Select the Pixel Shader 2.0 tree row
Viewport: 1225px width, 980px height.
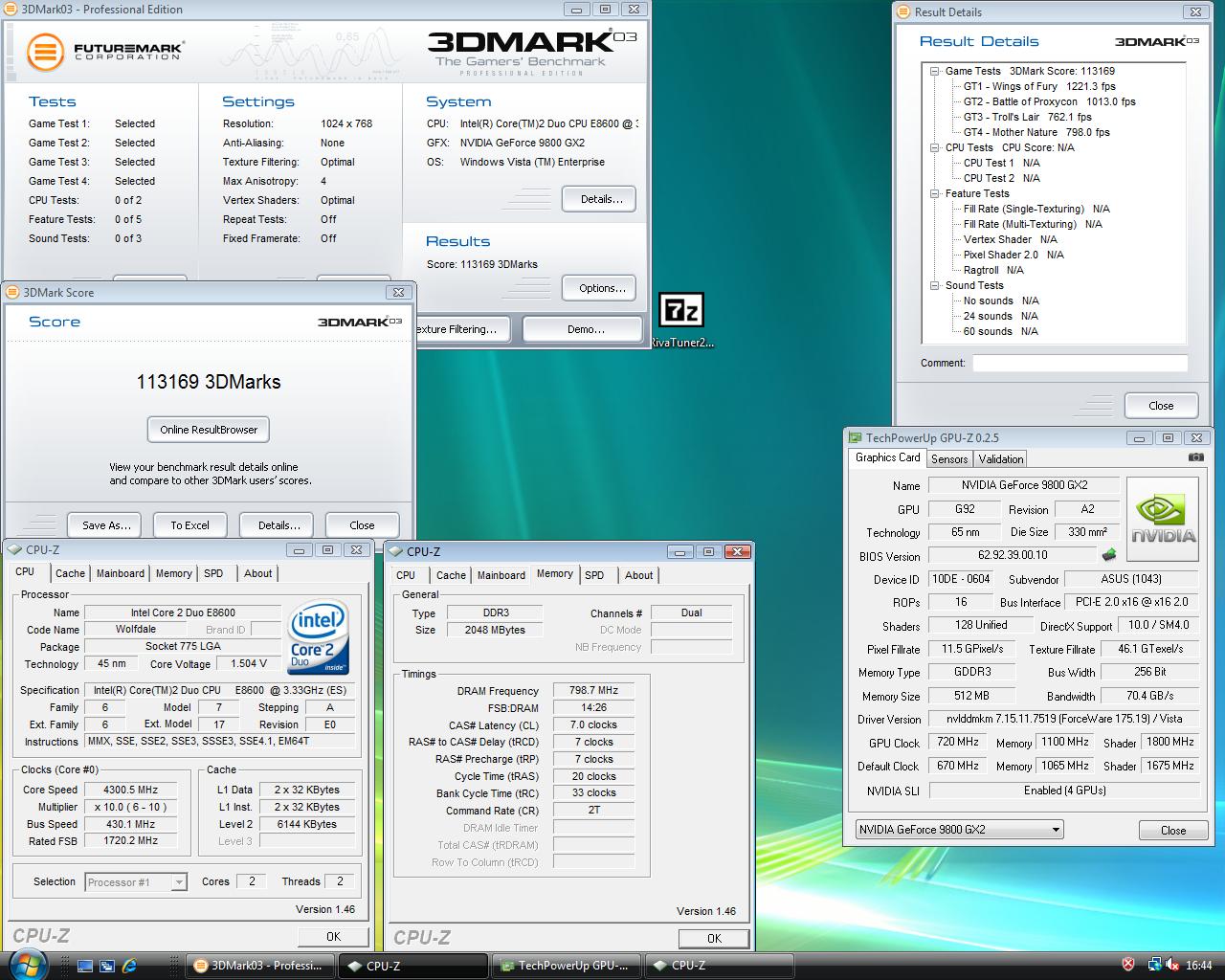[x=1013, y=255]
